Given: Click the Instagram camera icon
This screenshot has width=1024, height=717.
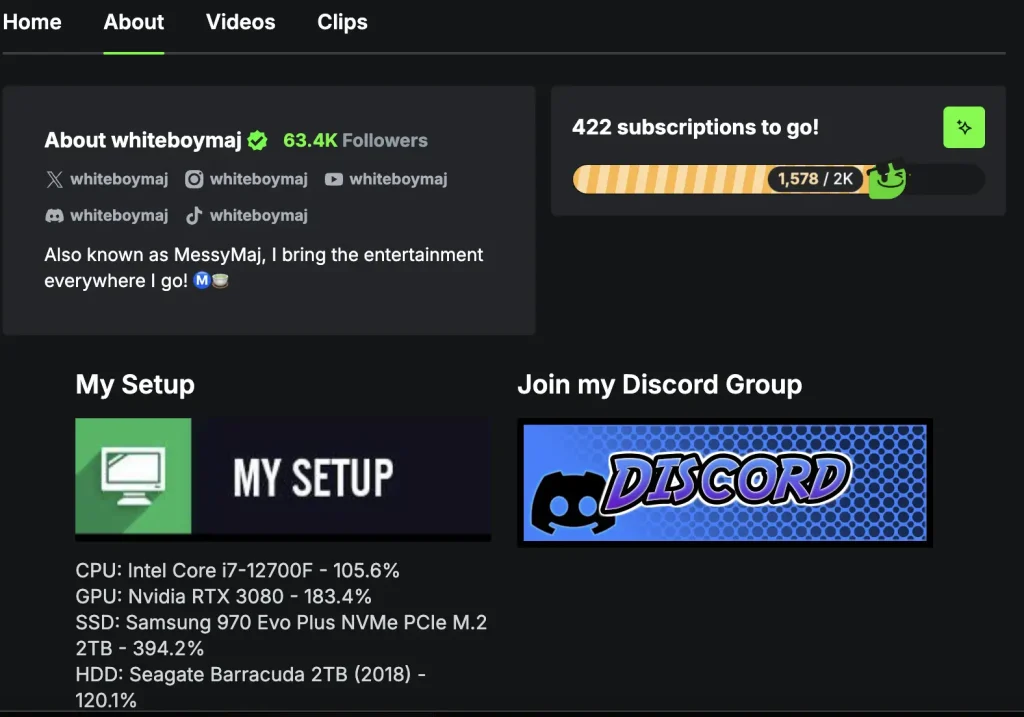Looking at the screenshot, I should pos(194,179).
